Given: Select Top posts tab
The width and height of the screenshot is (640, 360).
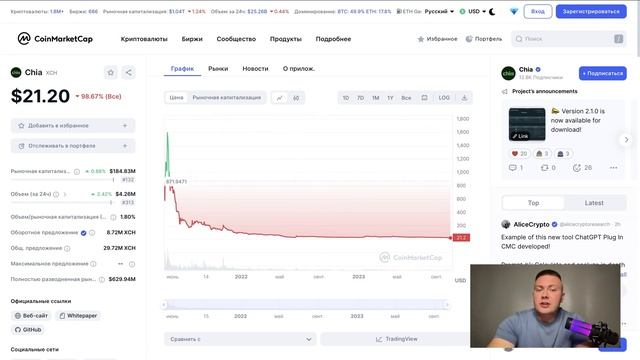Looking at the screenshot, I should [533, 203].
